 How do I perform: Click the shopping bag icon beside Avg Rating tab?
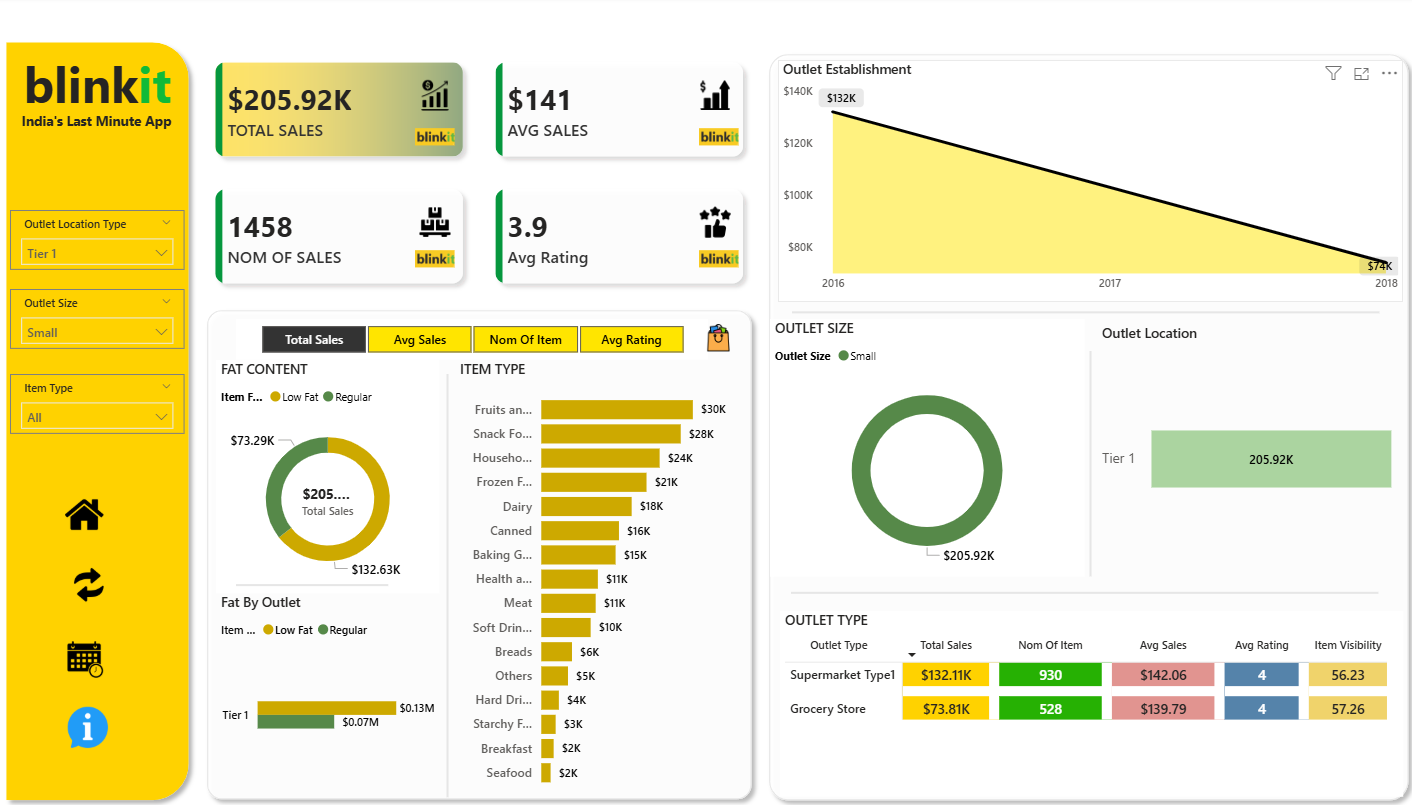718,338
